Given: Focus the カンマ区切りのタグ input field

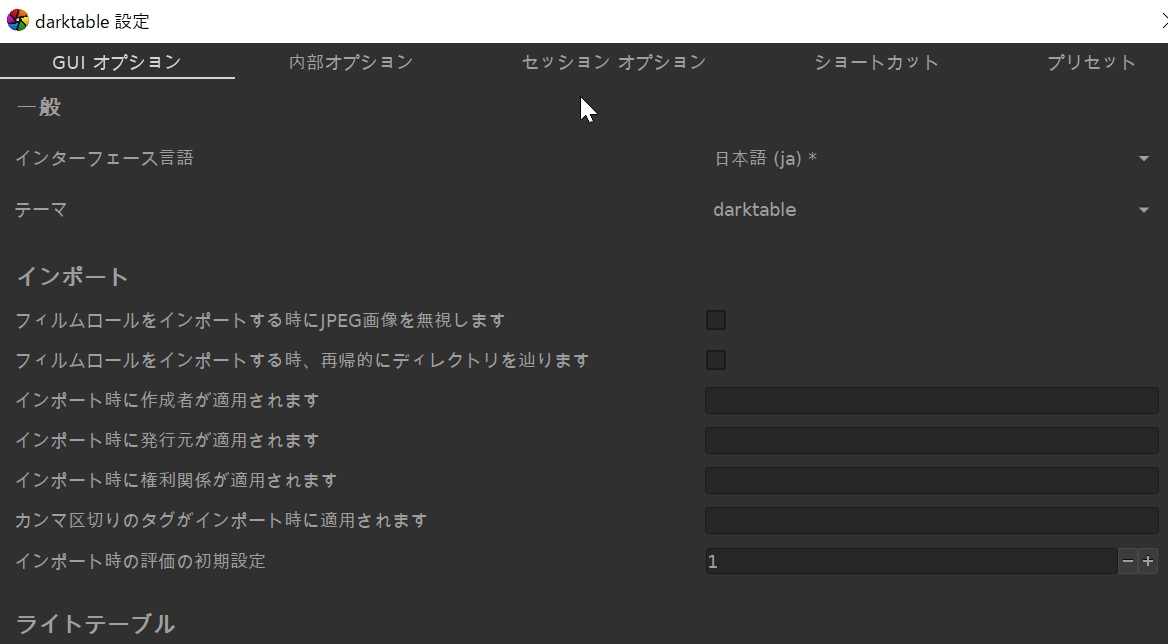Looking at the screenshot, I should 932,520.
